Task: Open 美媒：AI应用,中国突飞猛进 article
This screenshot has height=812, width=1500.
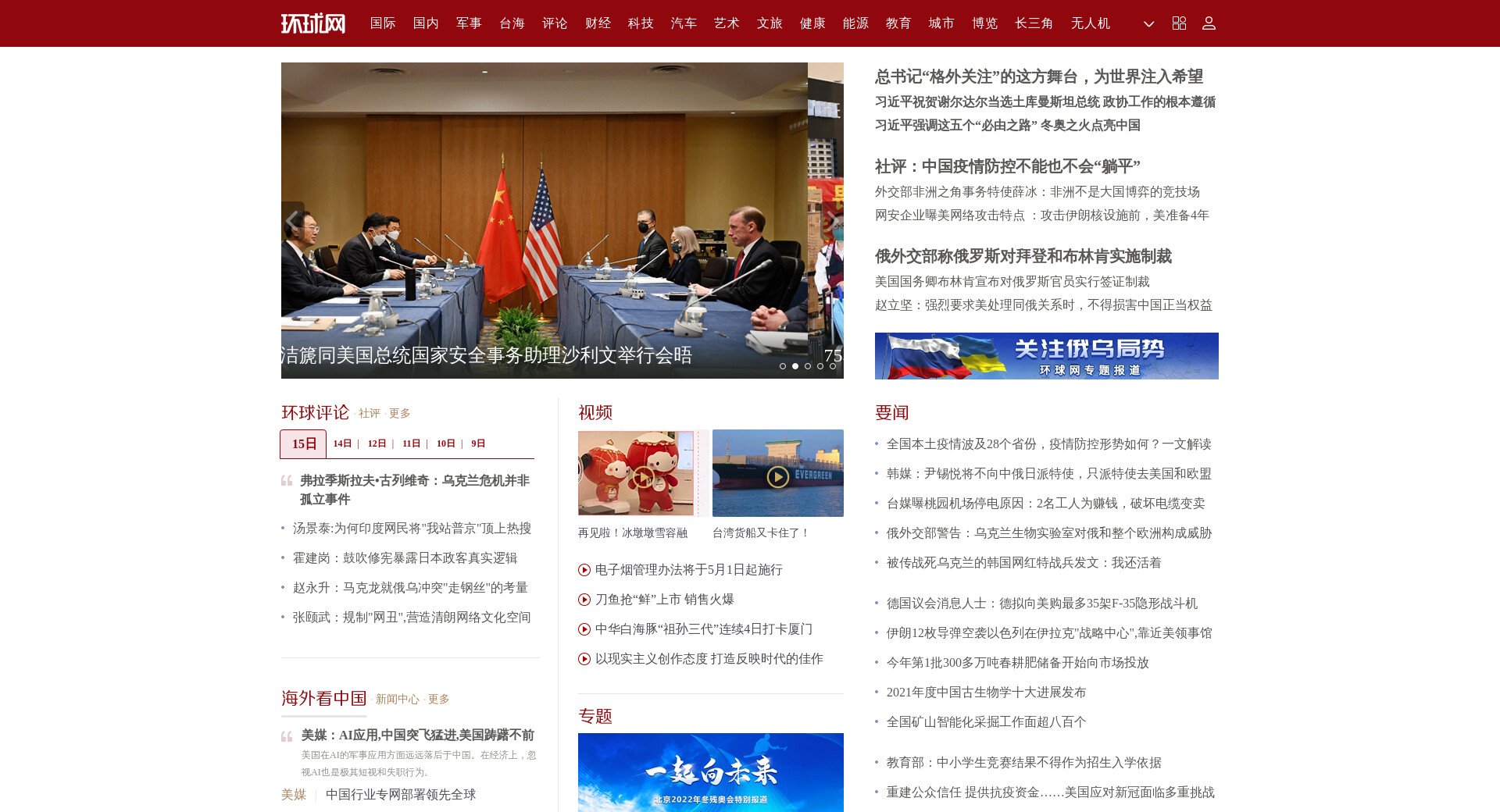Action: [418, 735]
